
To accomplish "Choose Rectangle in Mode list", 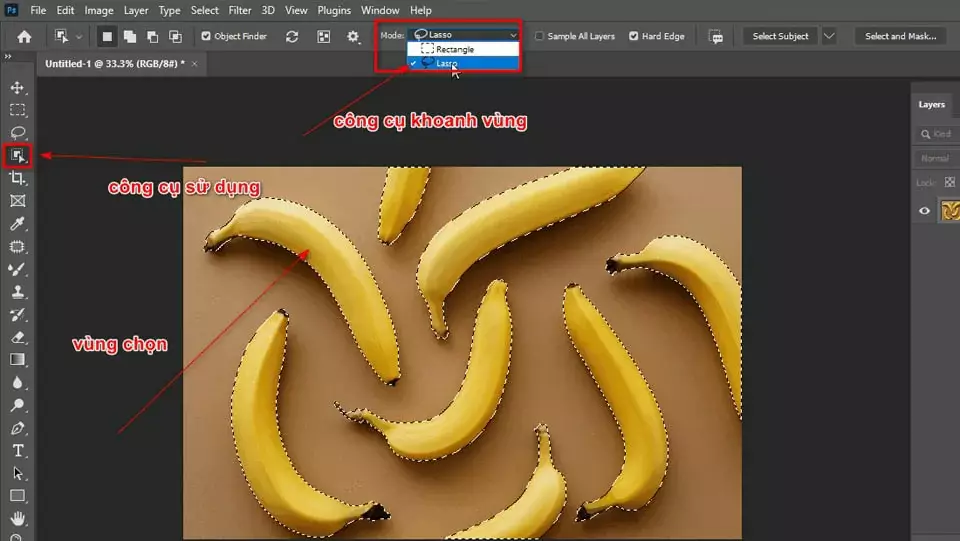I will 463,49.
